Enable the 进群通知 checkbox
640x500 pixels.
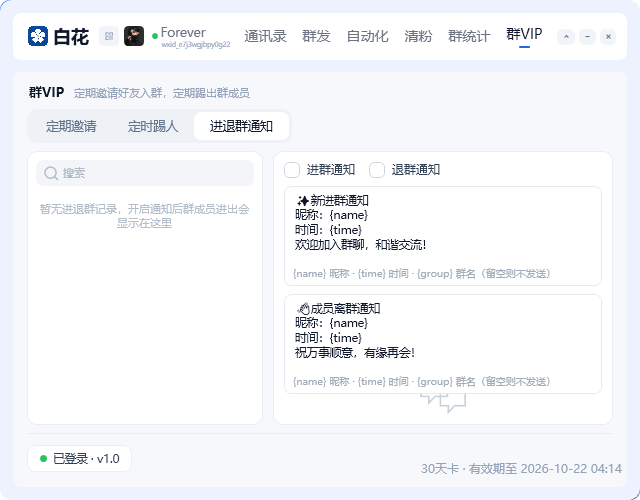click(x=292, y=170)
